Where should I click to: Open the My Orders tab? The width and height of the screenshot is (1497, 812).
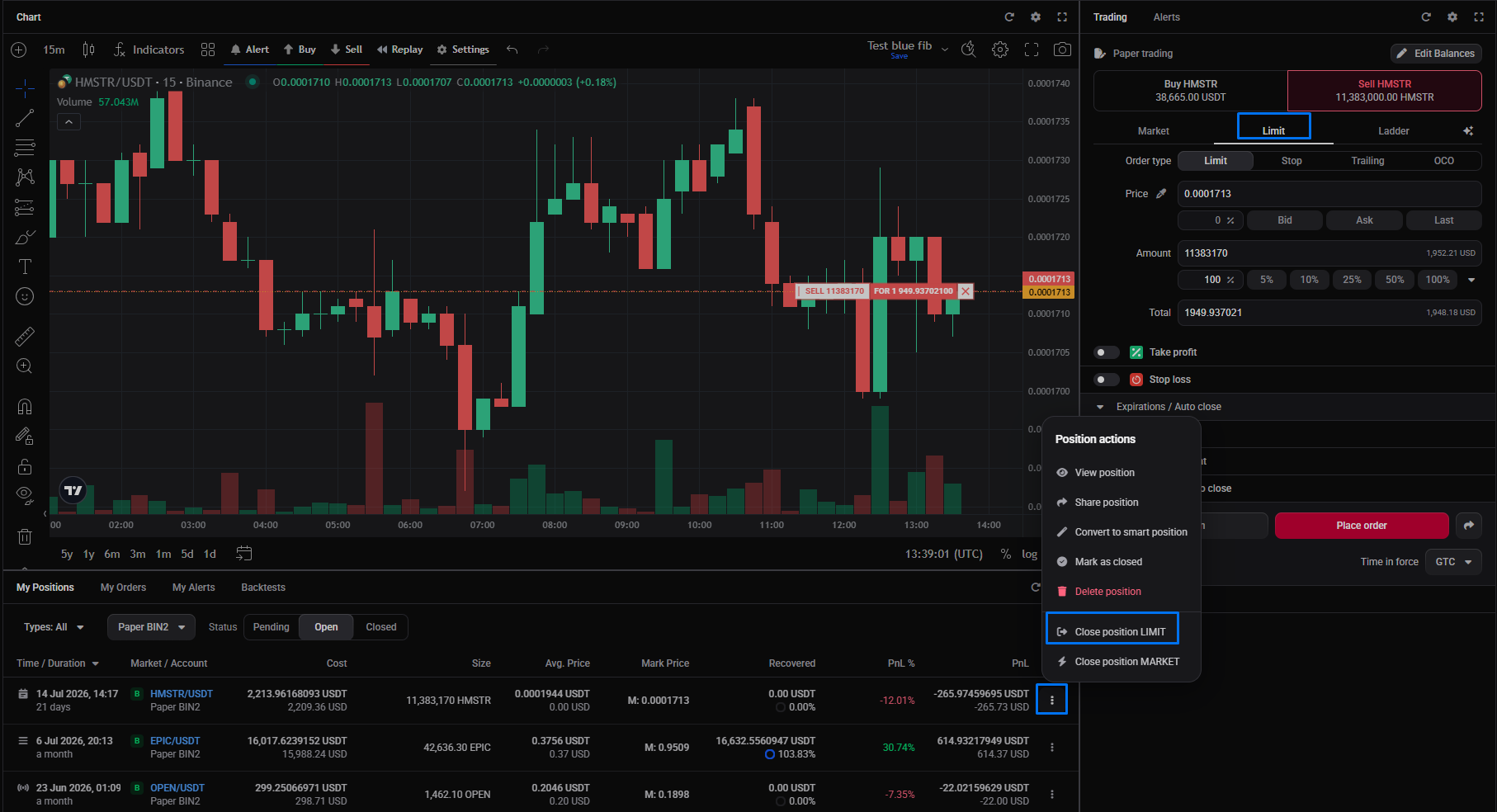click(x=123, y=588)
